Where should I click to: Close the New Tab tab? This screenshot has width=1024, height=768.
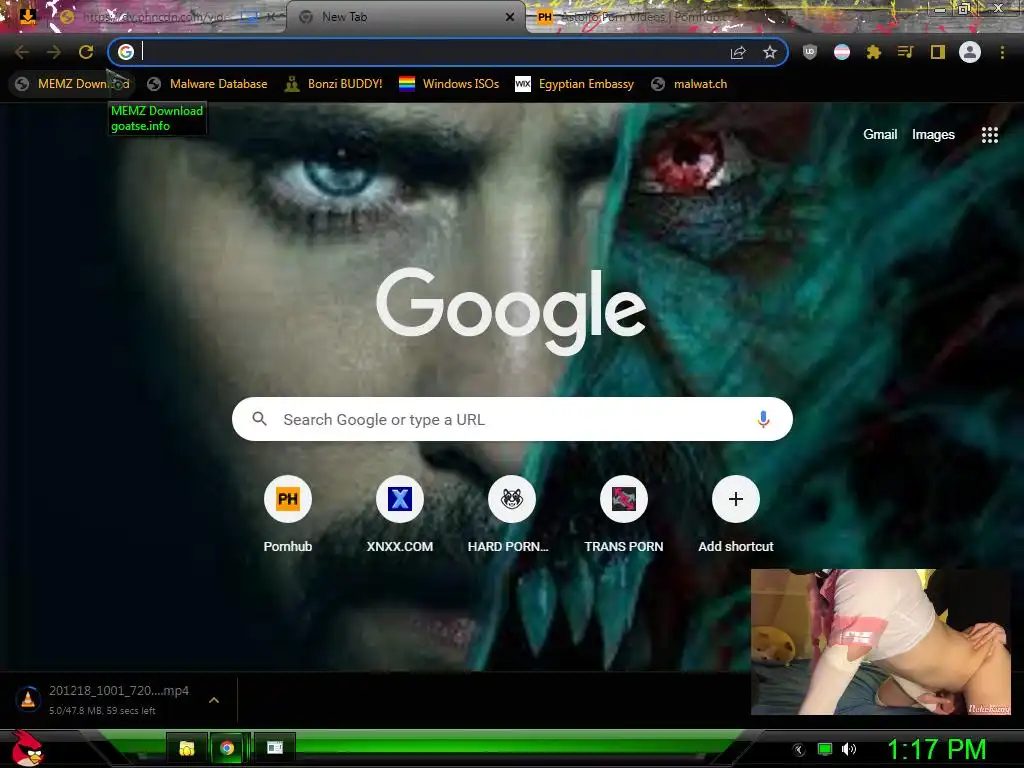(510, 17)
